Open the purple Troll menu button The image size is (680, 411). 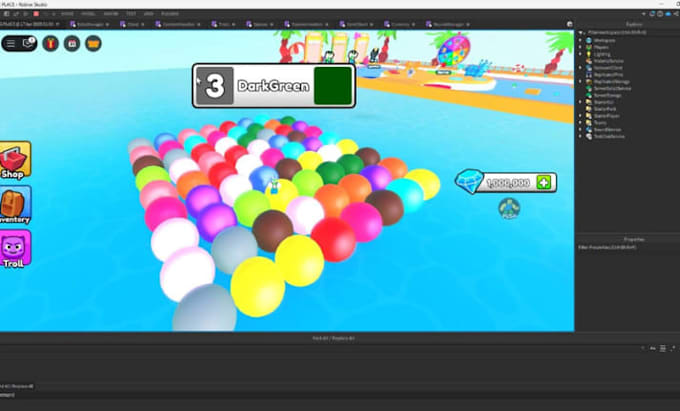click(15, 248)
